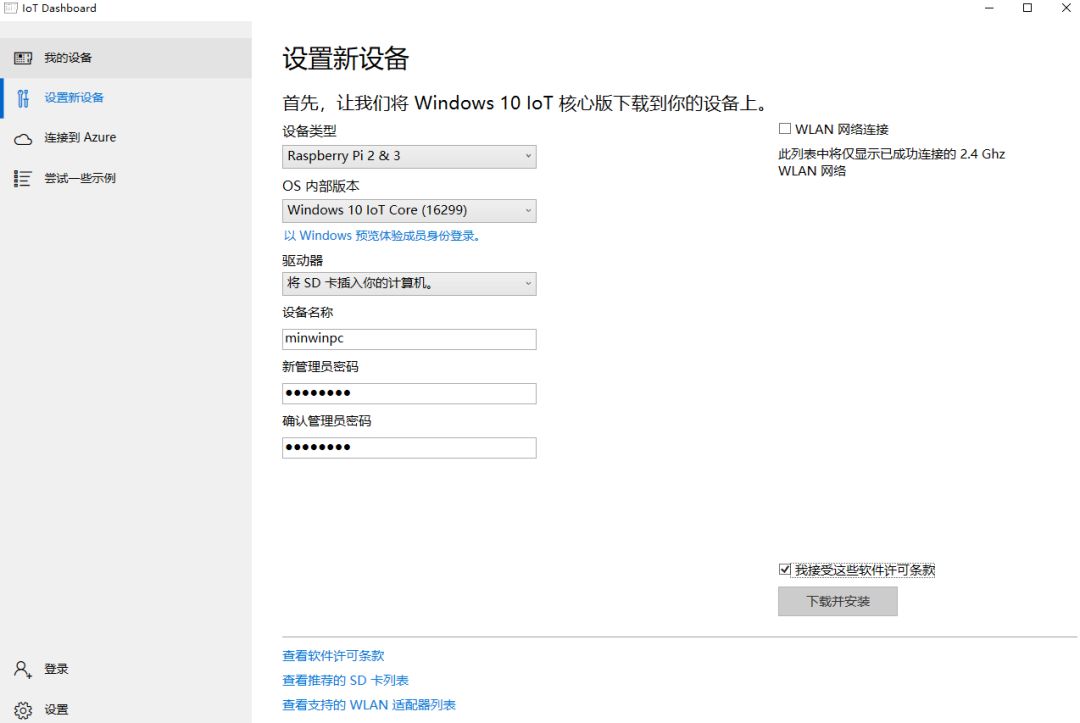Click the sign-in person icon

(23, 669)
